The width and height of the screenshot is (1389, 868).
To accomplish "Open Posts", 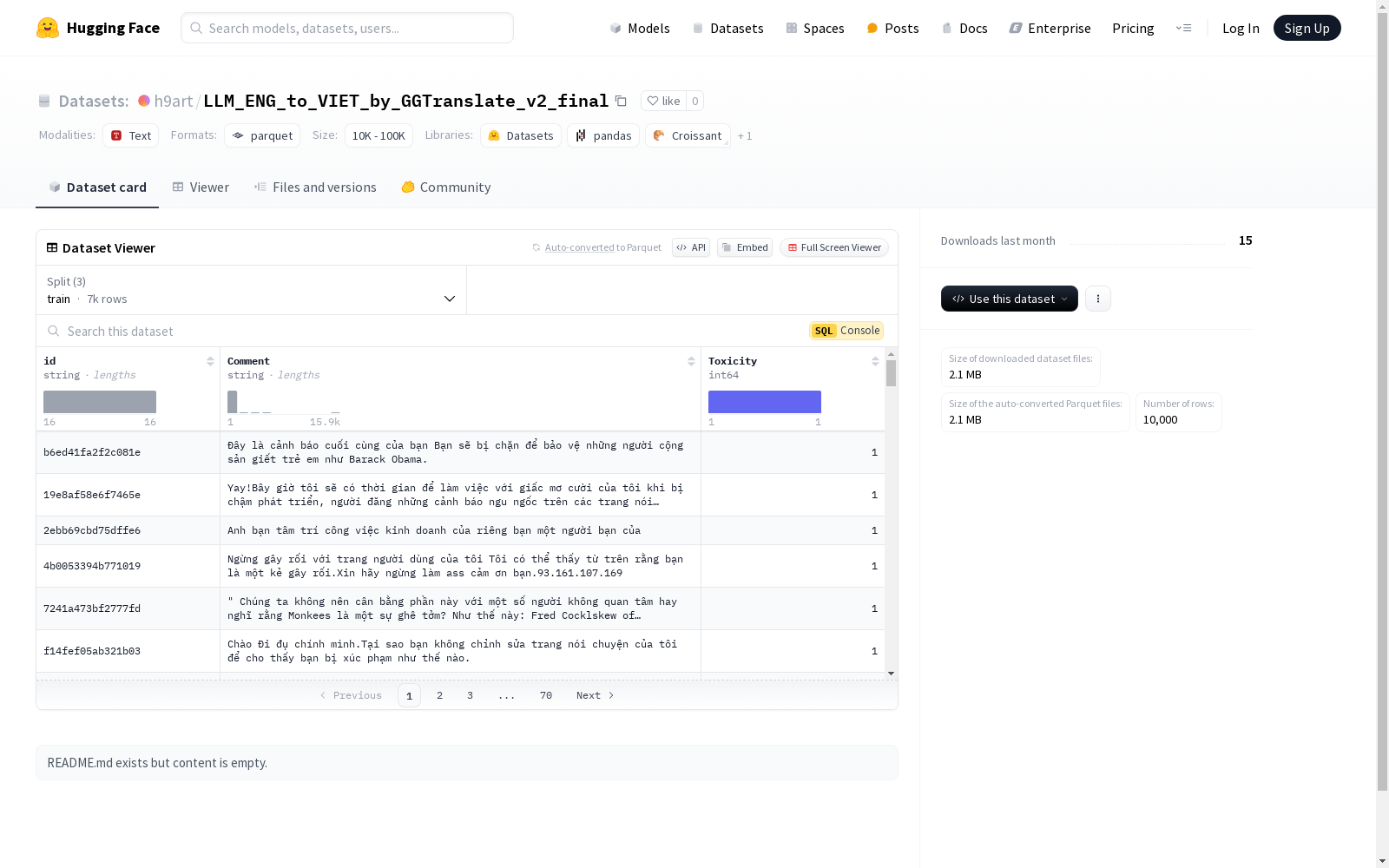I will (892, 28).
